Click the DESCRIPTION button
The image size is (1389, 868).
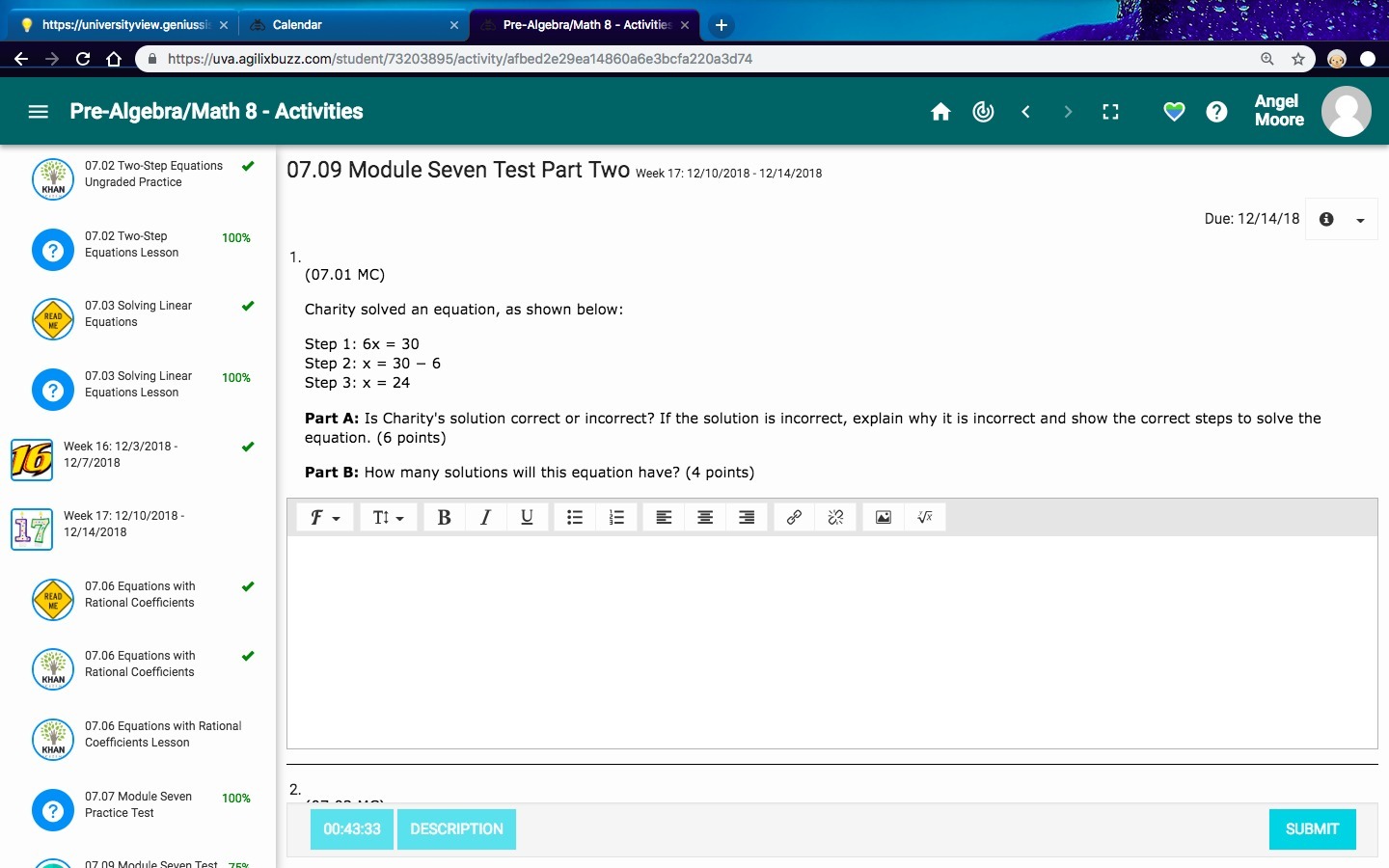point(456,829)
